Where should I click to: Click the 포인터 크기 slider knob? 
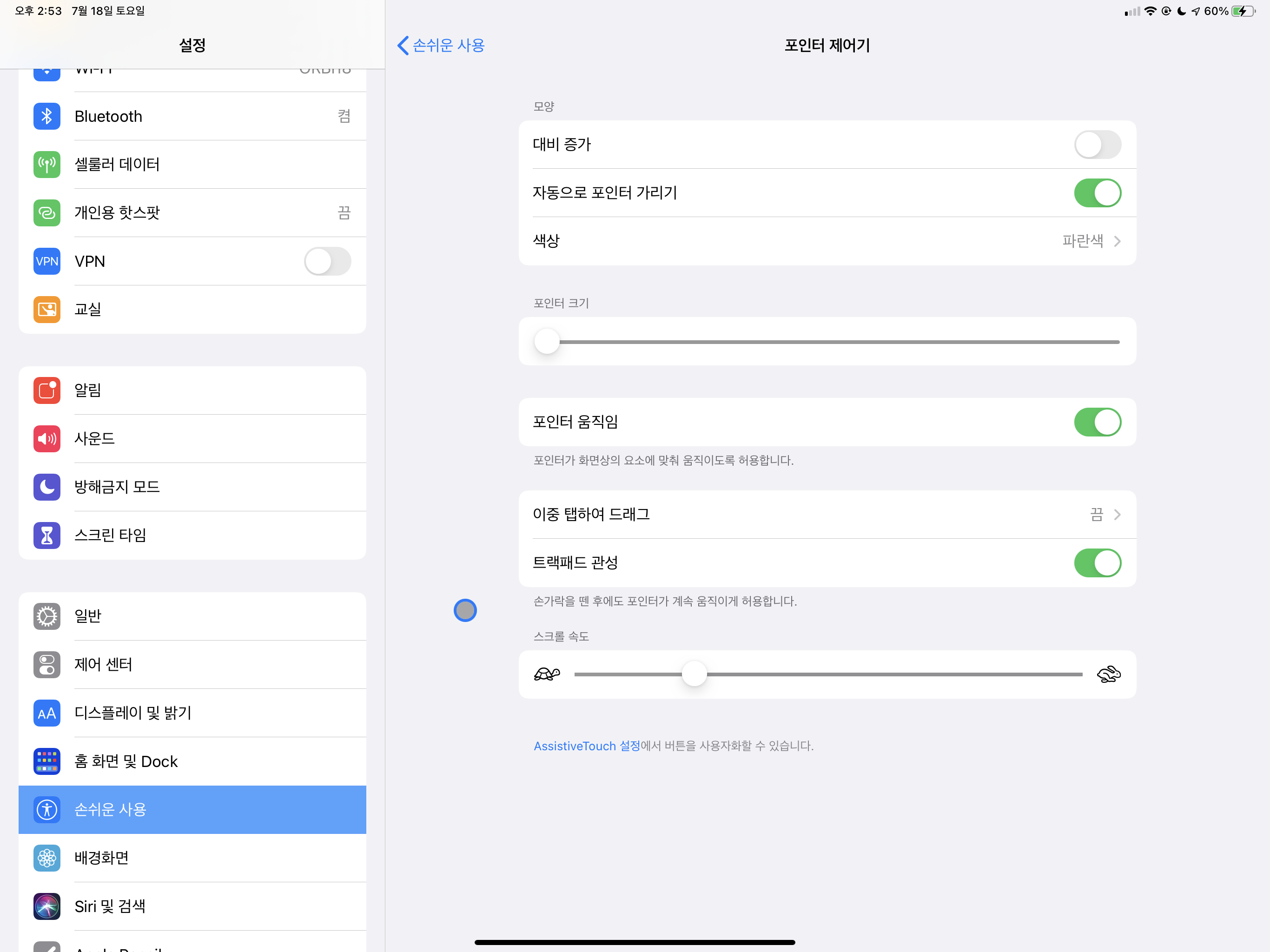(547, 342)
